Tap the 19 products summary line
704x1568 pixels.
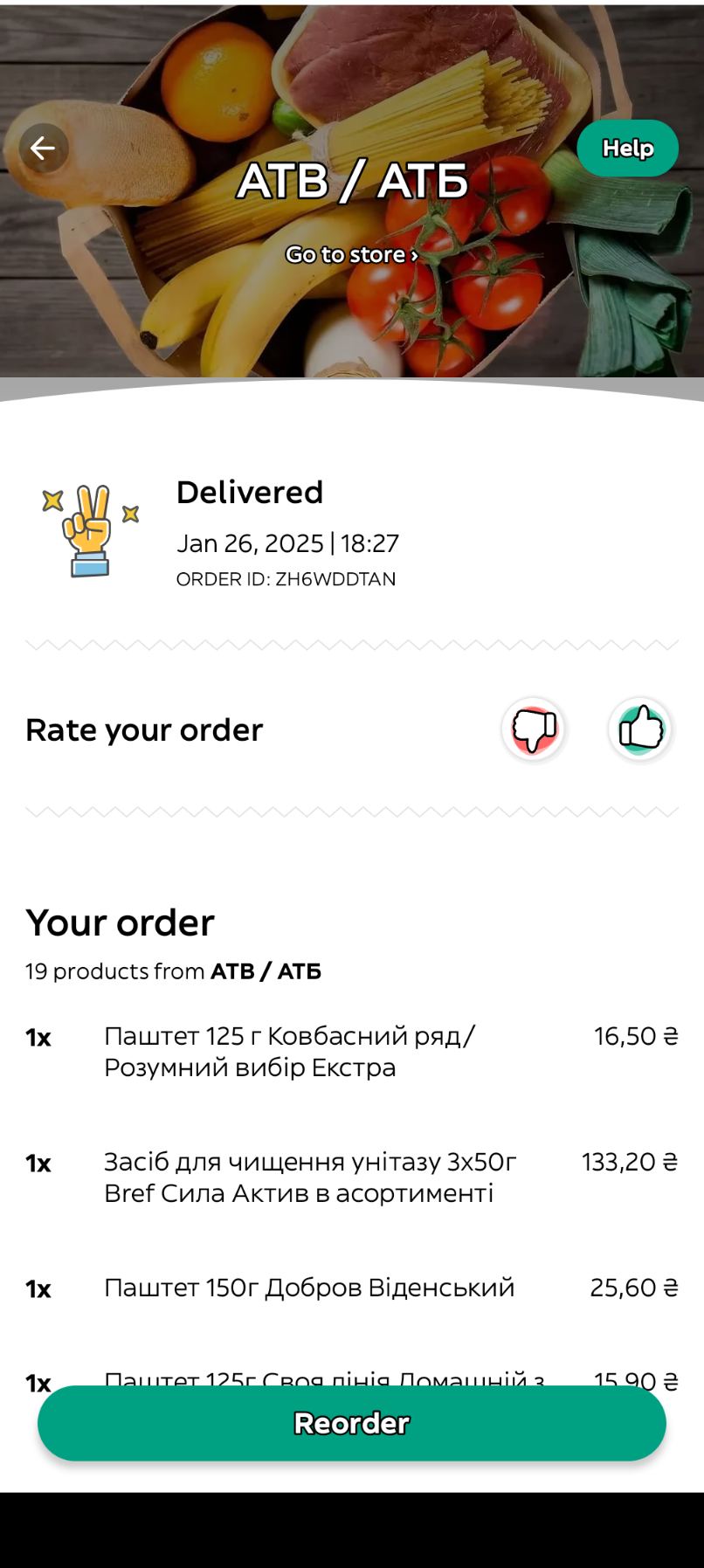point(173,971)
